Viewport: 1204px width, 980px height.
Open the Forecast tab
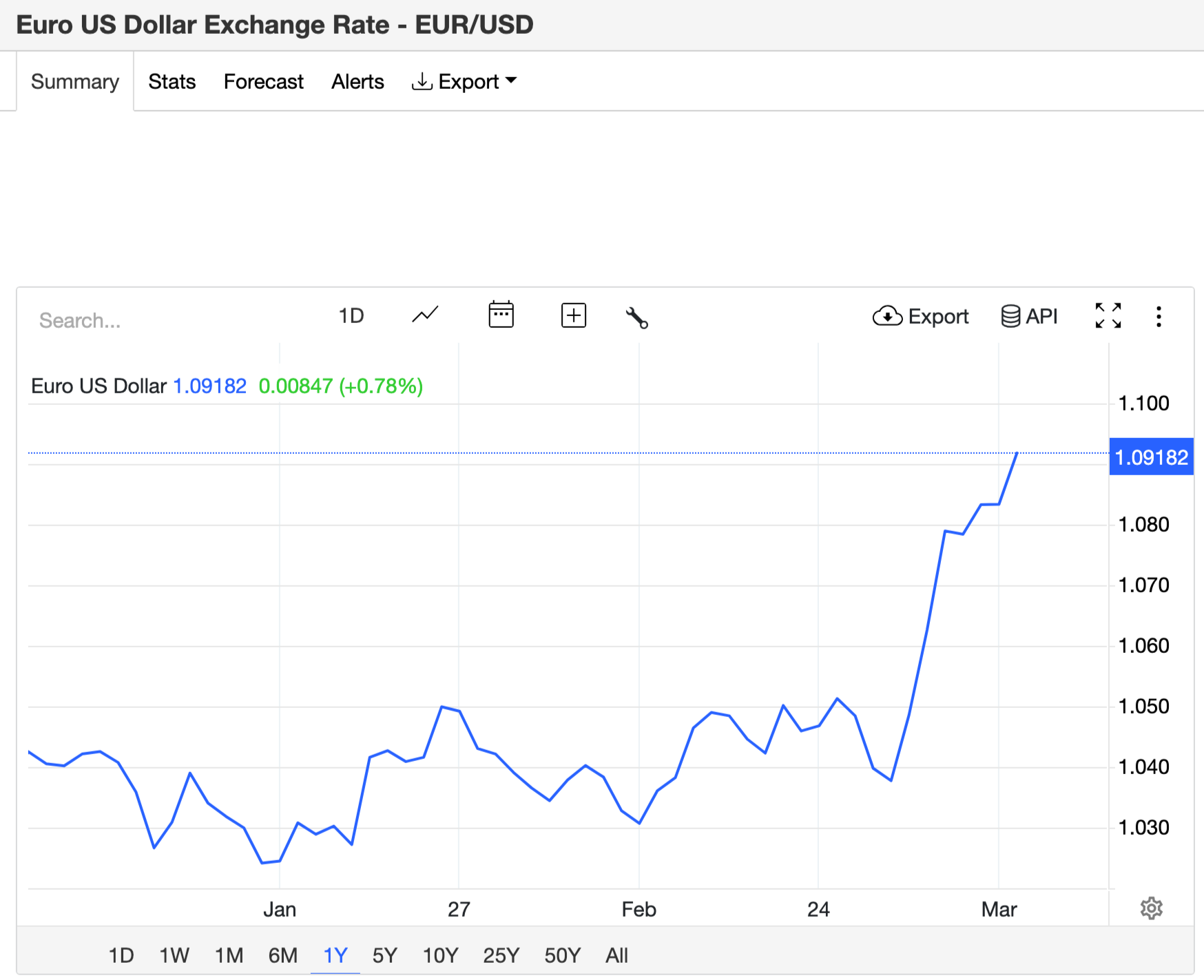(263, 81)
